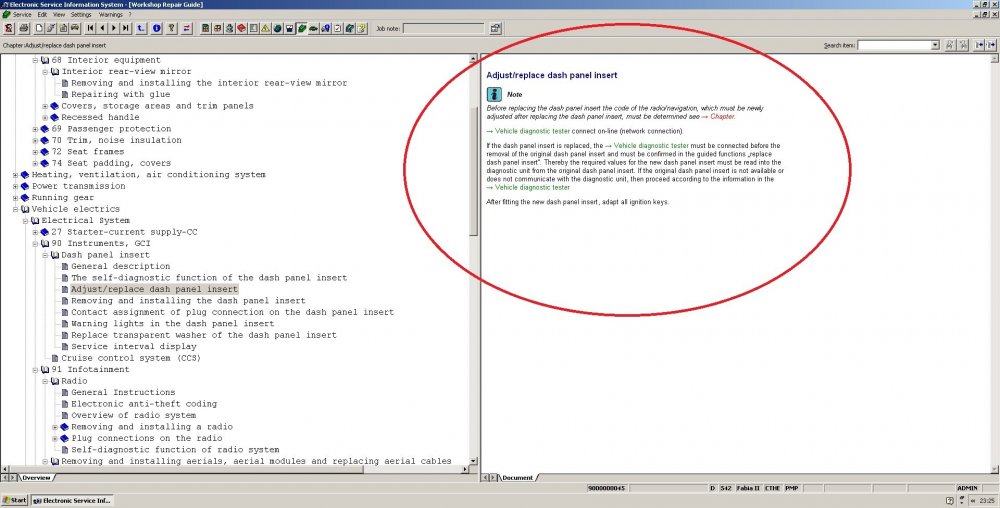The height and width of the screenshot is (508, 1000).
Task: Expand '69 Passenger protection' node
Action: (x=35, y=129)
